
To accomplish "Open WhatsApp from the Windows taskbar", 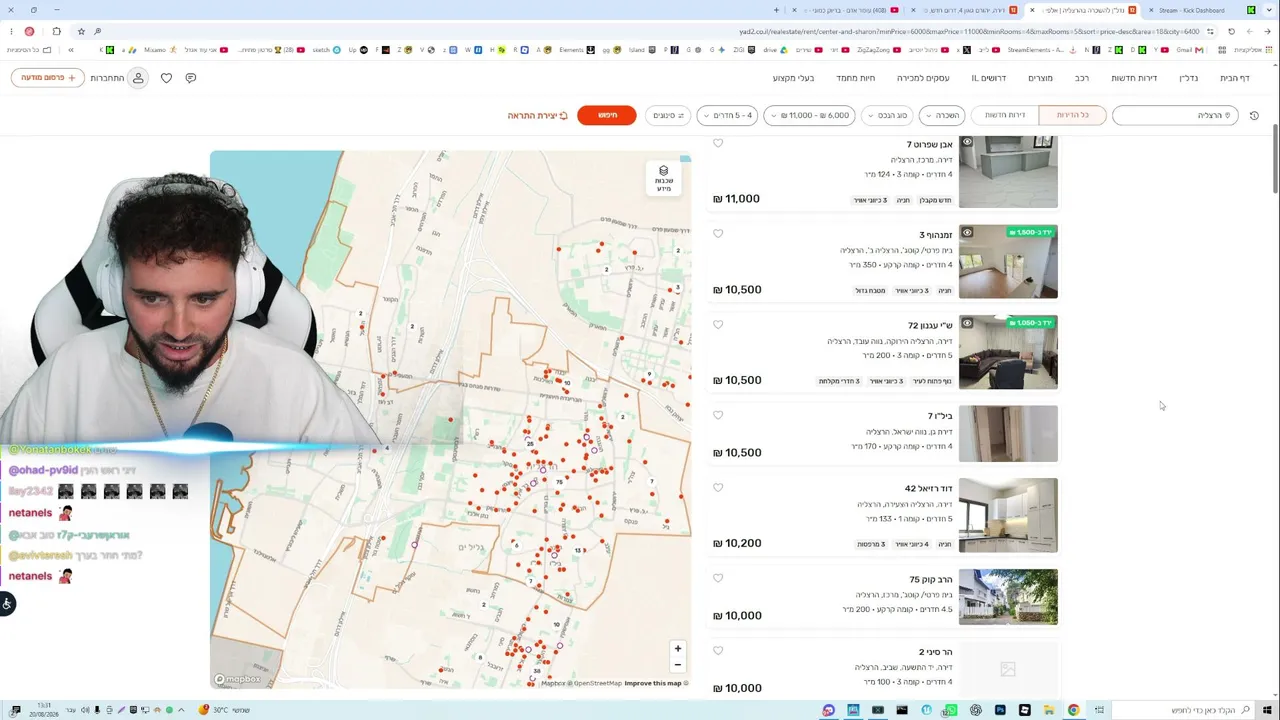I will 951,710.
